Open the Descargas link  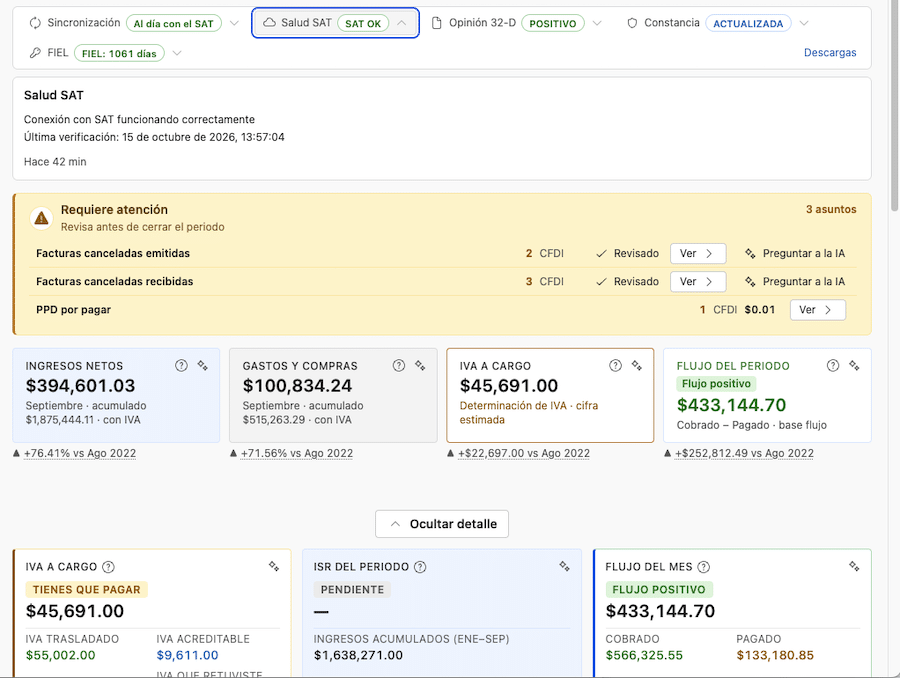[830, 53]
